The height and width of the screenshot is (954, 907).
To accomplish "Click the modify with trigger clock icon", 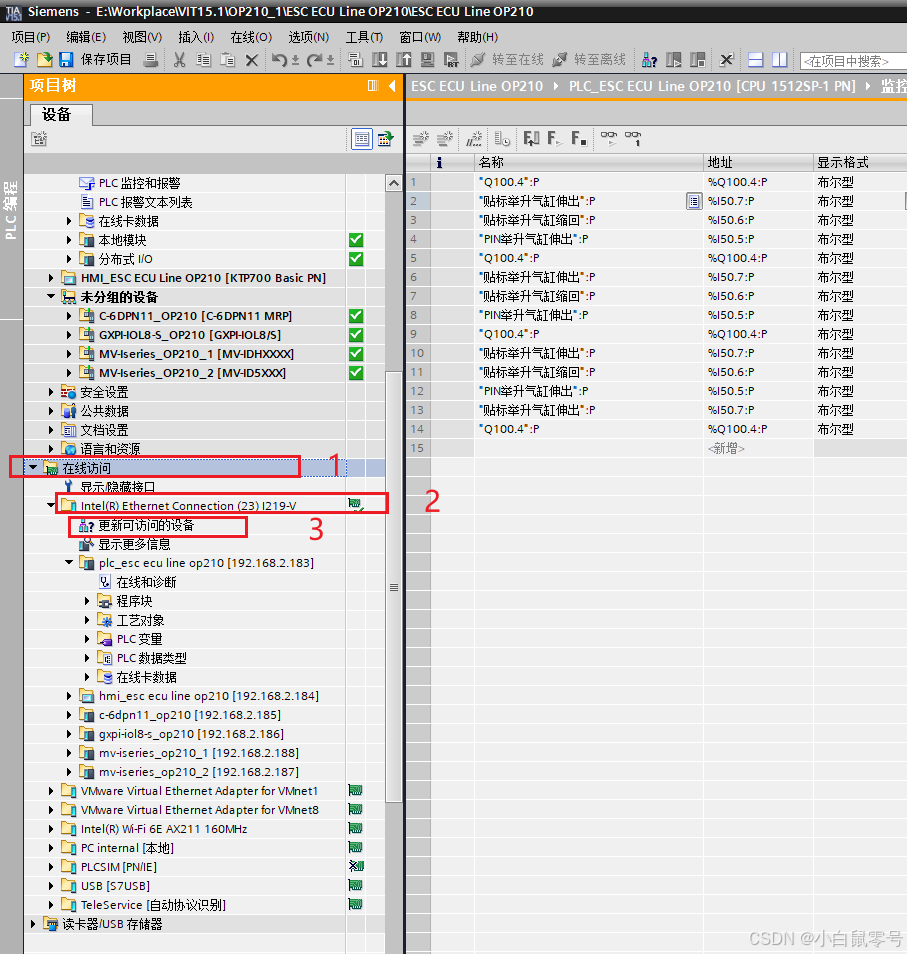I will click(x=502, y=139).
